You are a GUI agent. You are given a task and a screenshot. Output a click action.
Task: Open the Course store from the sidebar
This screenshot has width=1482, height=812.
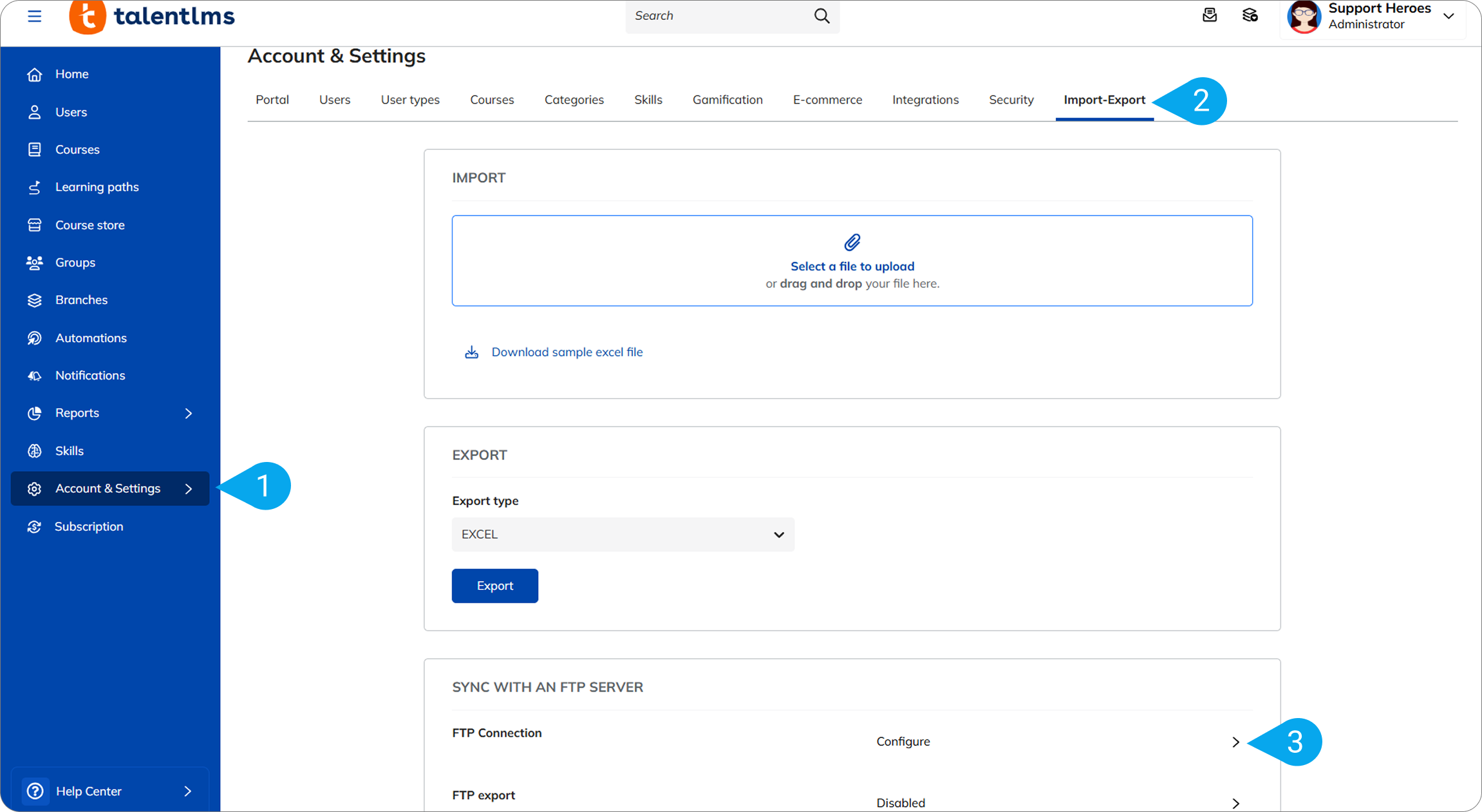pyautogui.click(x=89, y=225)
